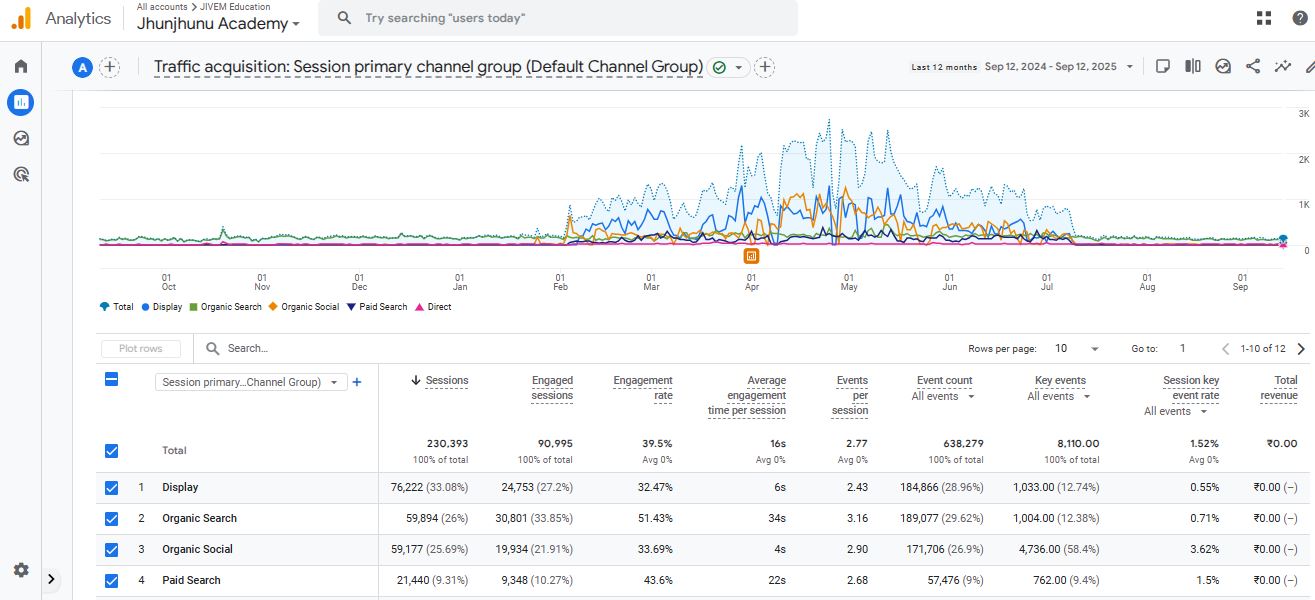Toggle the Paid Search legend item
The image size is (1315, 600).
coord(377,307)
